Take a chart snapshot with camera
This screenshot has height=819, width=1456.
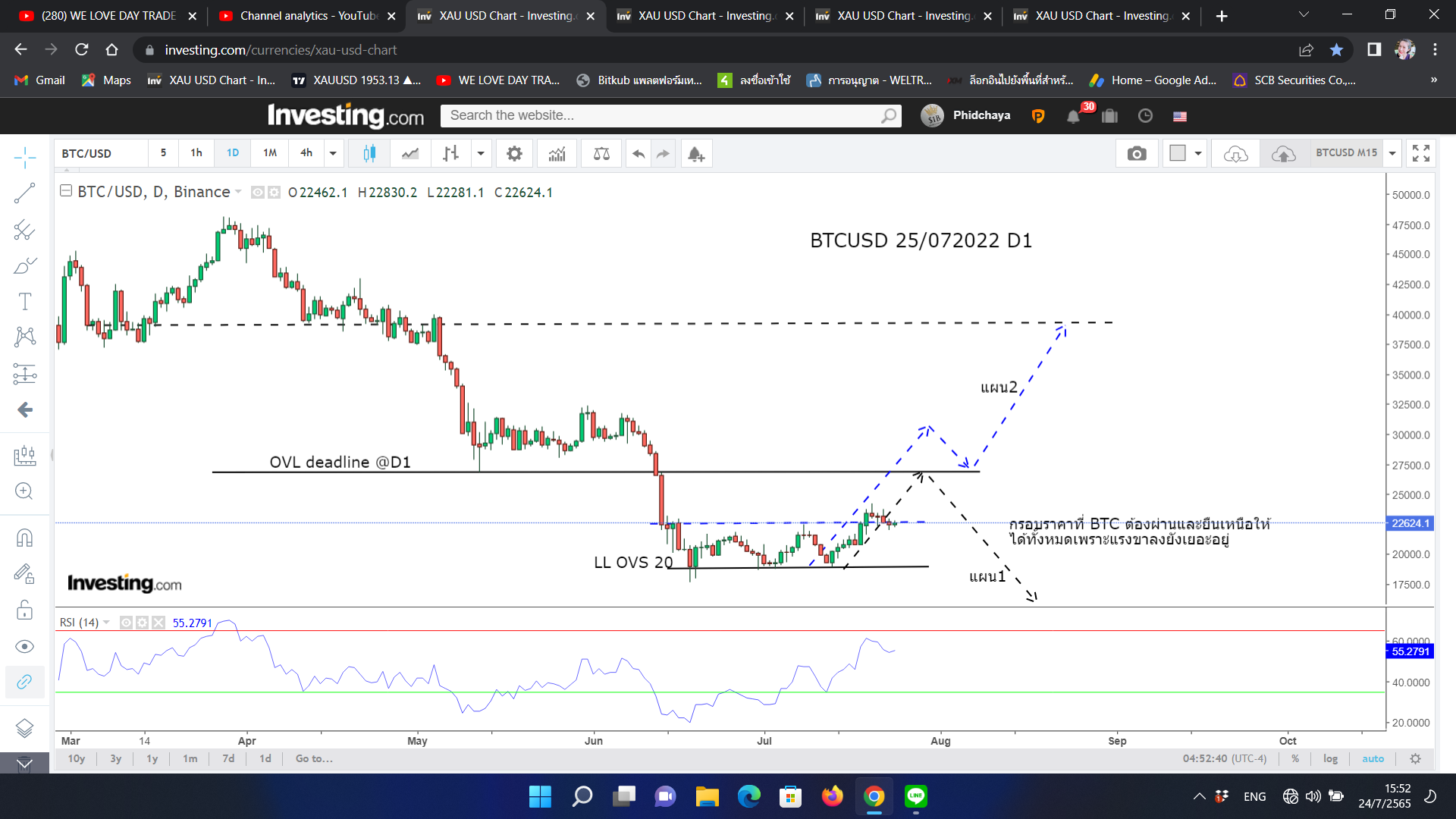coord(1136,154)
